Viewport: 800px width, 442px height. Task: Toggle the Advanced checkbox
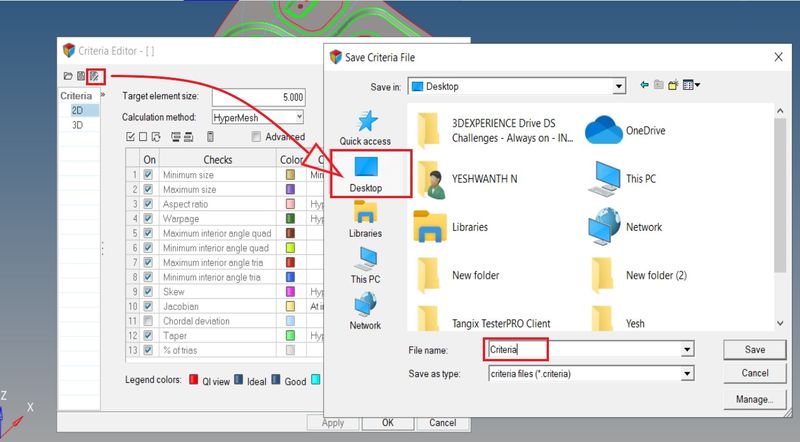pos(256,137)
